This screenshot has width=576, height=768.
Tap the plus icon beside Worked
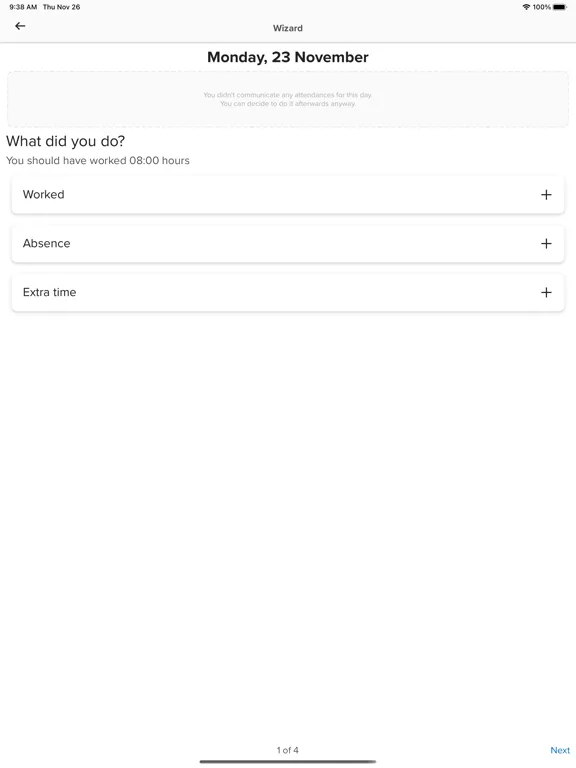click(546, 195)
